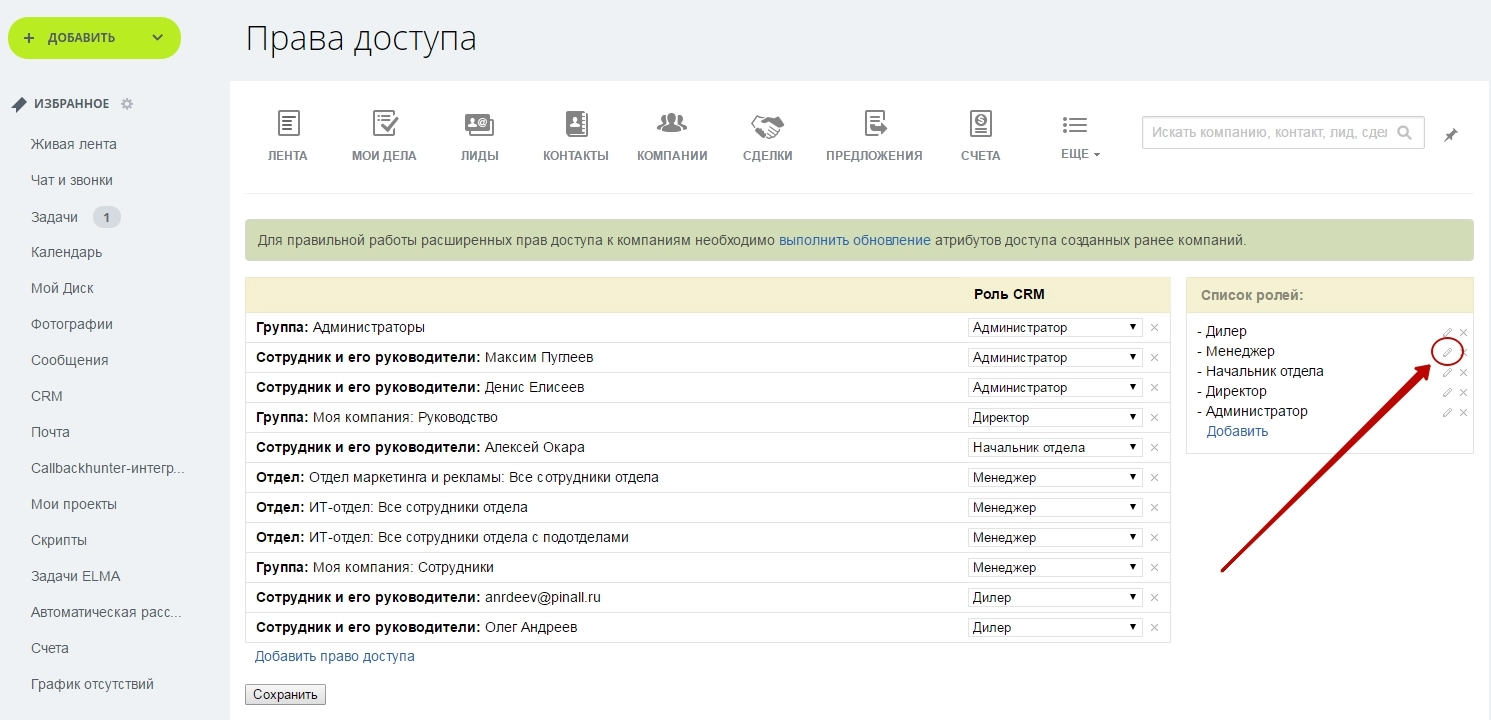1491x720 pixels.
Task: Click pencil icon to edit Менеджер role
Action: (1447, 352)
